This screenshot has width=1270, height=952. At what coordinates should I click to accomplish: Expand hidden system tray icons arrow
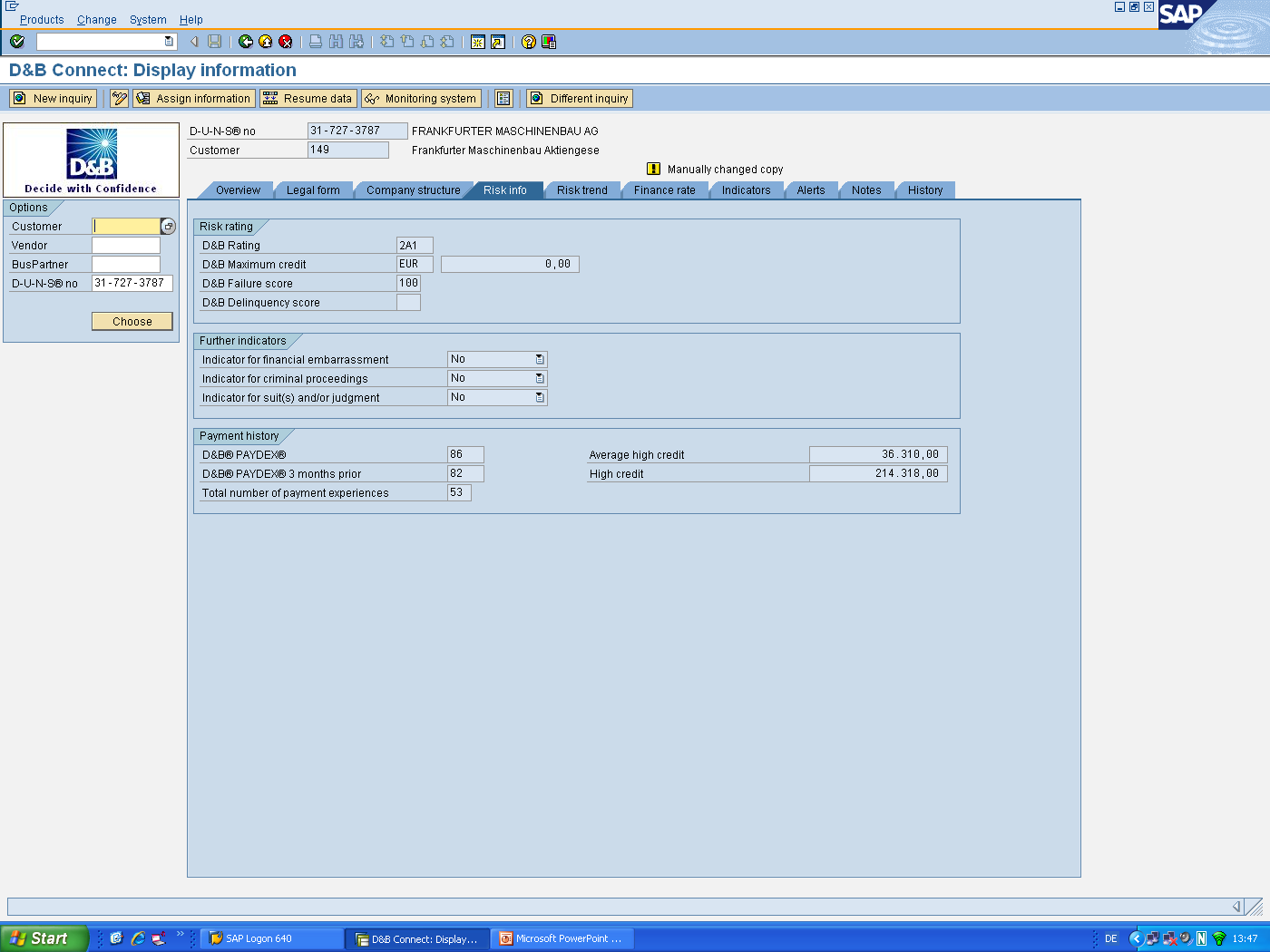point(1136,938)
